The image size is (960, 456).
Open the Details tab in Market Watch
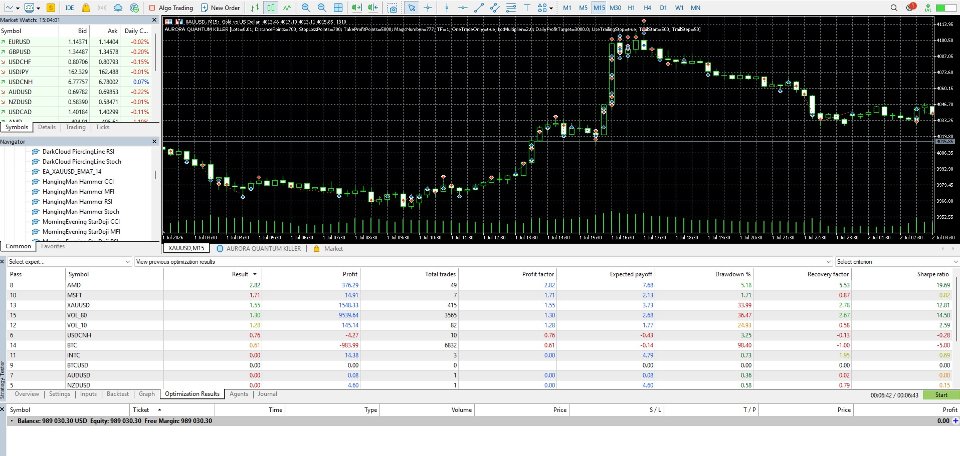pyautogui.click(x=47, y=127)
